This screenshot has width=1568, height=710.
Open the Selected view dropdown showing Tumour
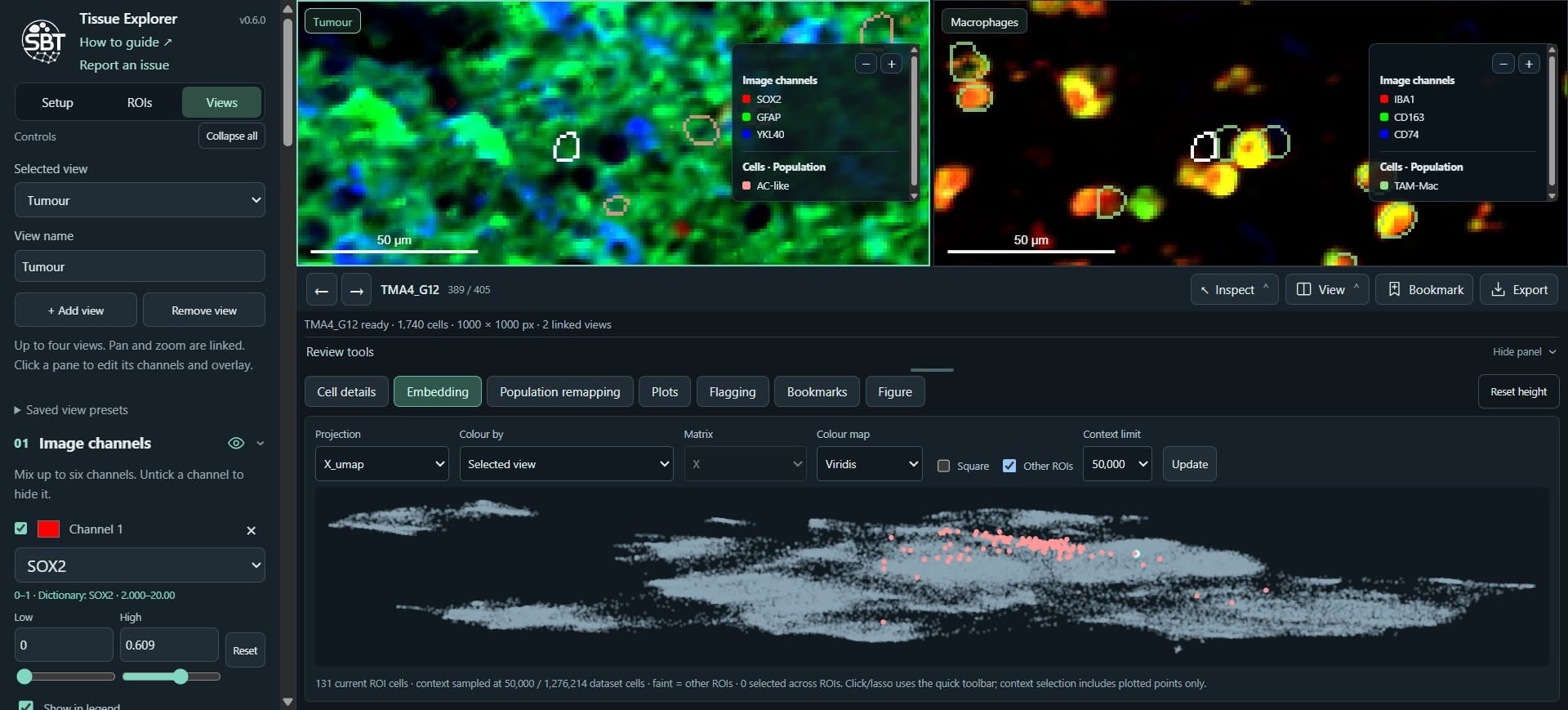coord(140,200)
